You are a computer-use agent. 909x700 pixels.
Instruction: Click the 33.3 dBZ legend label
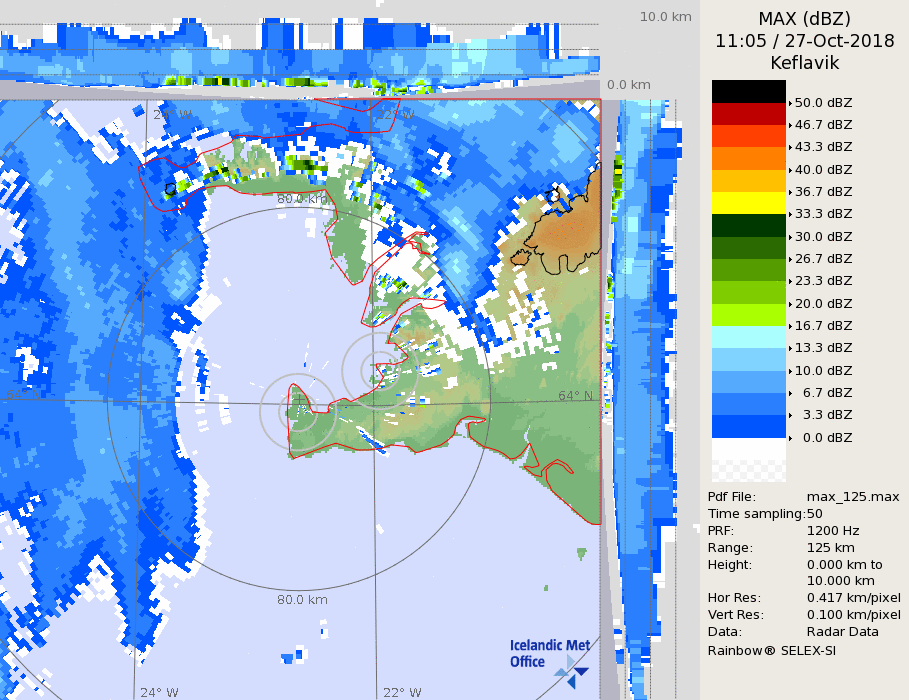823,214
